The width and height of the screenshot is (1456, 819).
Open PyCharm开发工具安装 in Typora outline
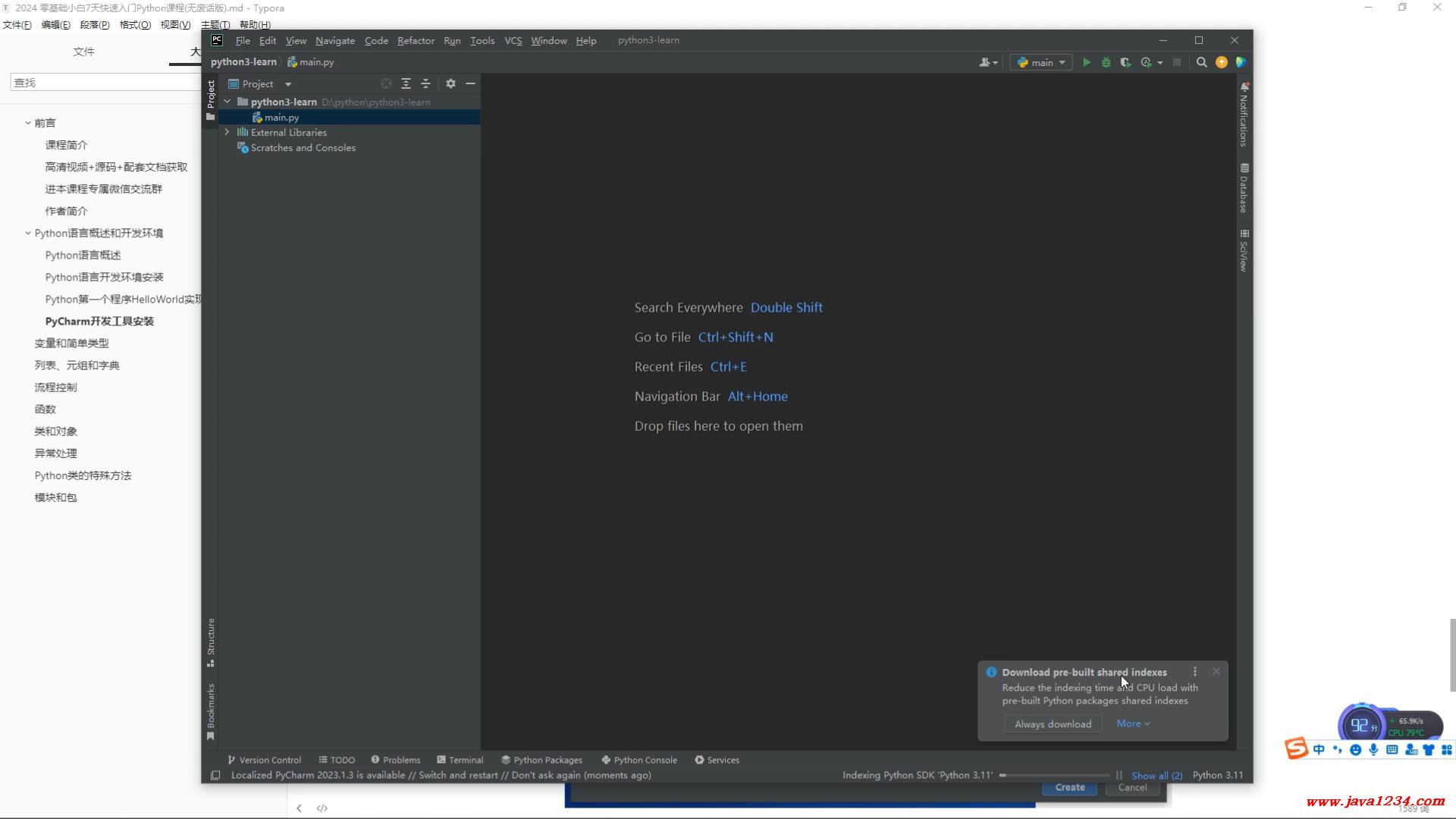pyautogui.click(x=99, y=322)
